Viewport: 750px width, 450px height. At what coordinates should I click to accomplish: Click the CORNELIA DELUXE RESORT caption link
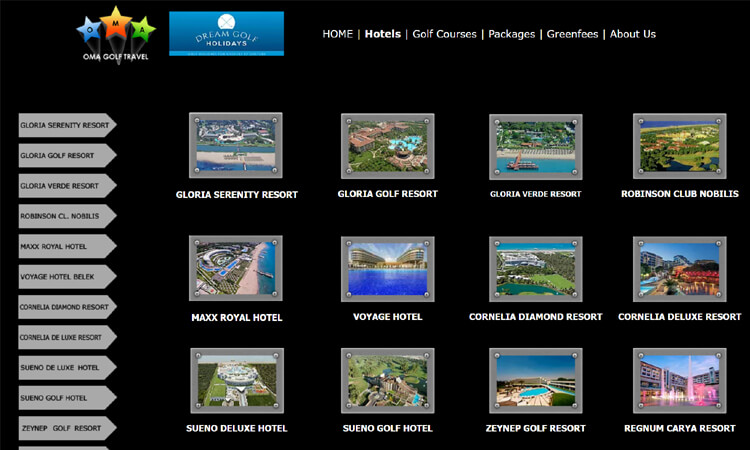(680, 317)
